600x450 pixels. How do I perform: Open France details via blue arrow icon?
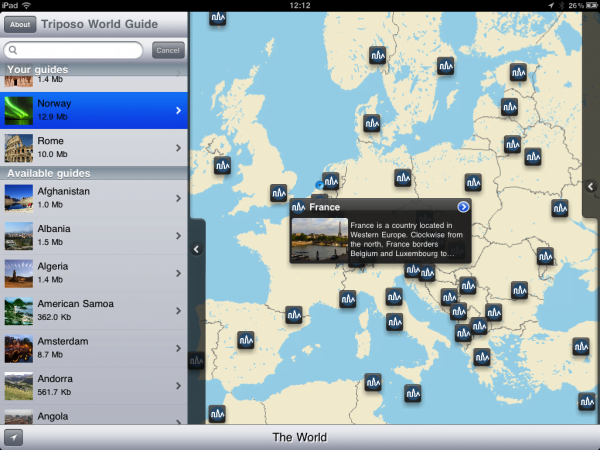(x=463, y=207)
